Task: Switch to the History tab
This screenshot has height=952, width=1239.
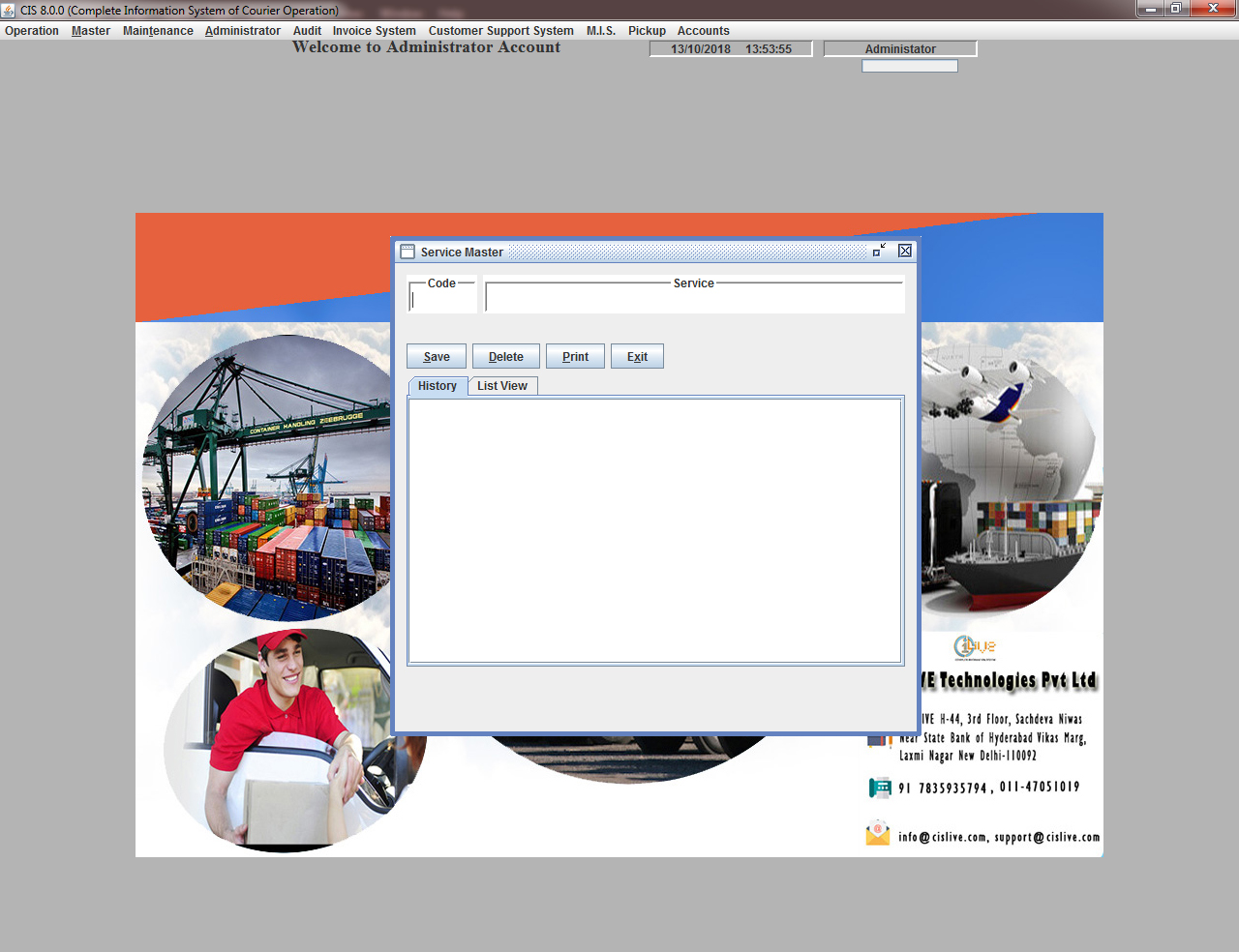Action: (x=438, y=386)
